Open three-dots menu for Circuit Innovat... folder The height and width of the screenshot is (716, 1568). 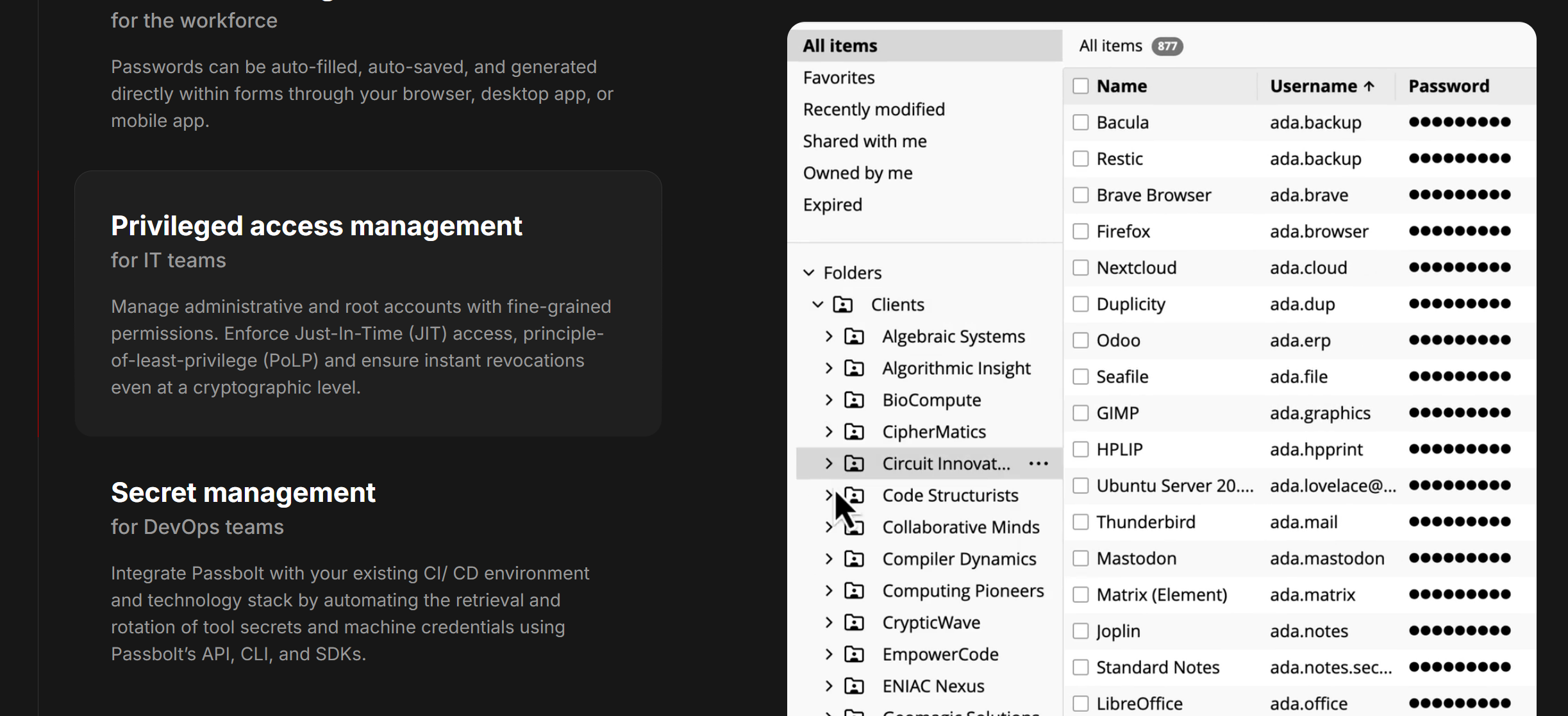tap(1038, 463)
